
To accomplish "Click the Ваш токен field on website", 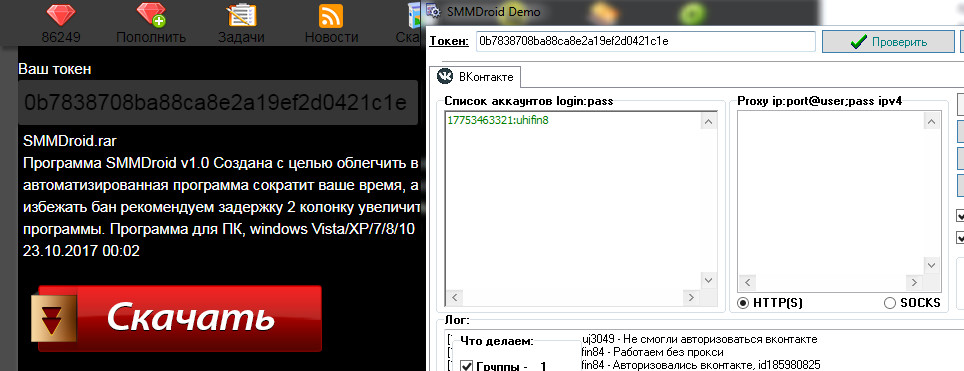I will click(x=218, y=102).
